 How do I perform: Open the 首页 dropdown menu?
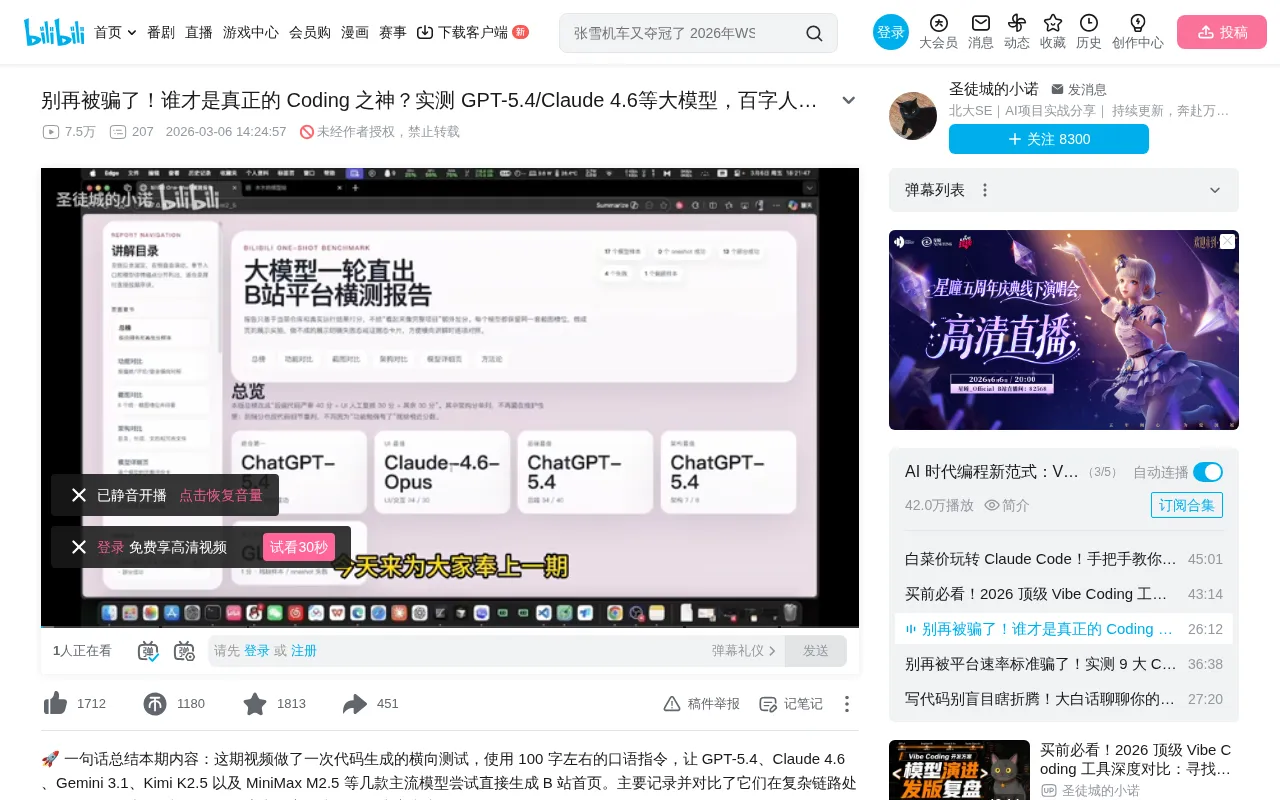click(x=115, y=32)
